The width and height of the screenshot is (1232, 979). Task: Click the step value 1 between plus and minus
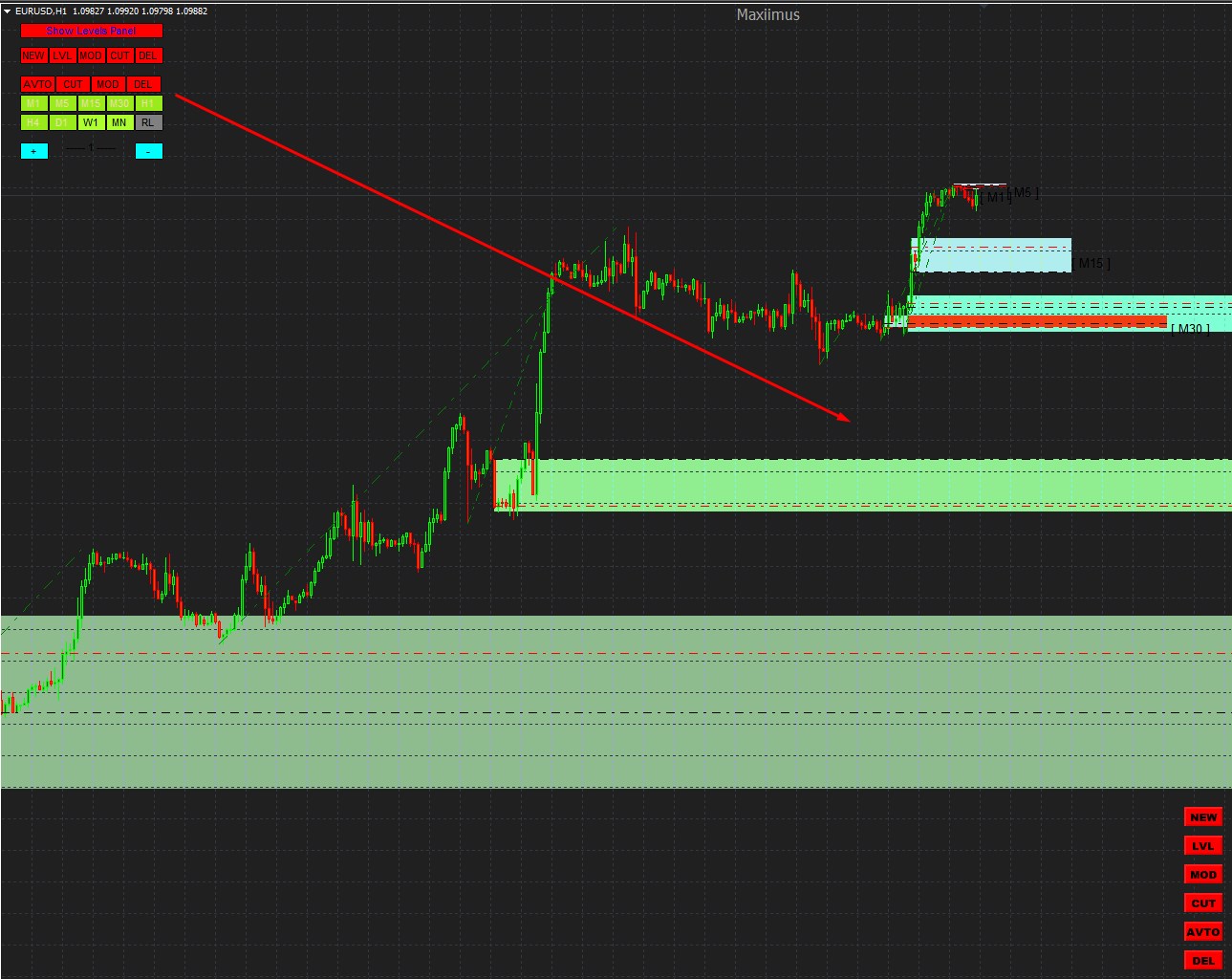[x=91, y=149]
